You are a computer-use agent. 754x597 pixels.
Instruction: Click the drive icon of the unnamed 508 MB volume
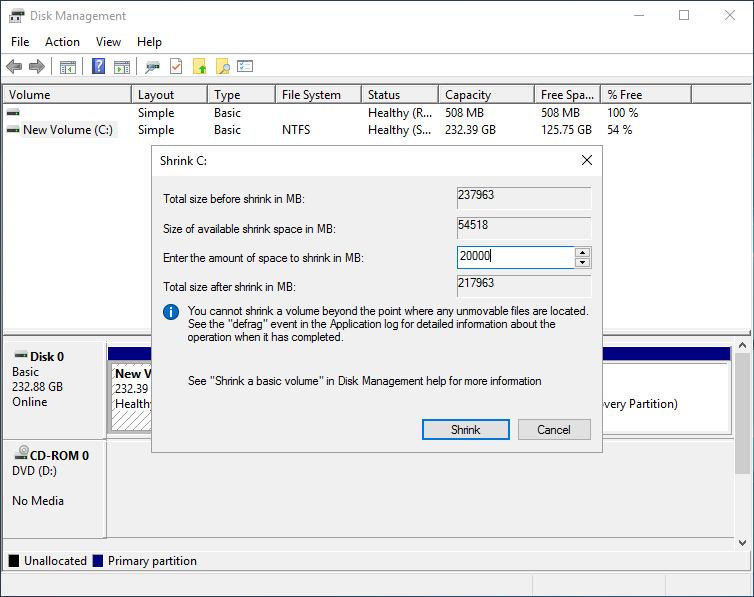click(13, 112)
